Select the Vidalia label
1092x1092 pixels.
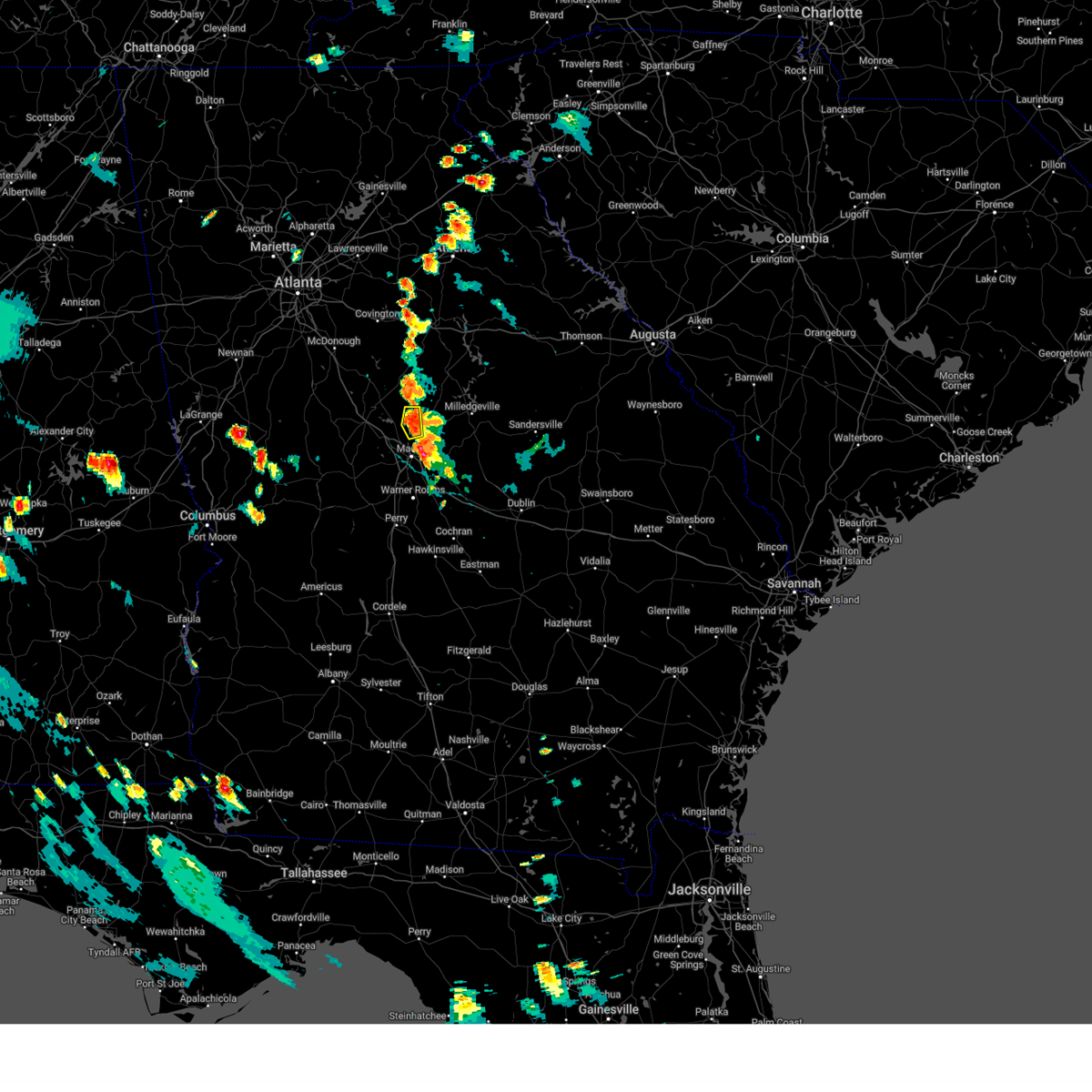tap(595, 561)
